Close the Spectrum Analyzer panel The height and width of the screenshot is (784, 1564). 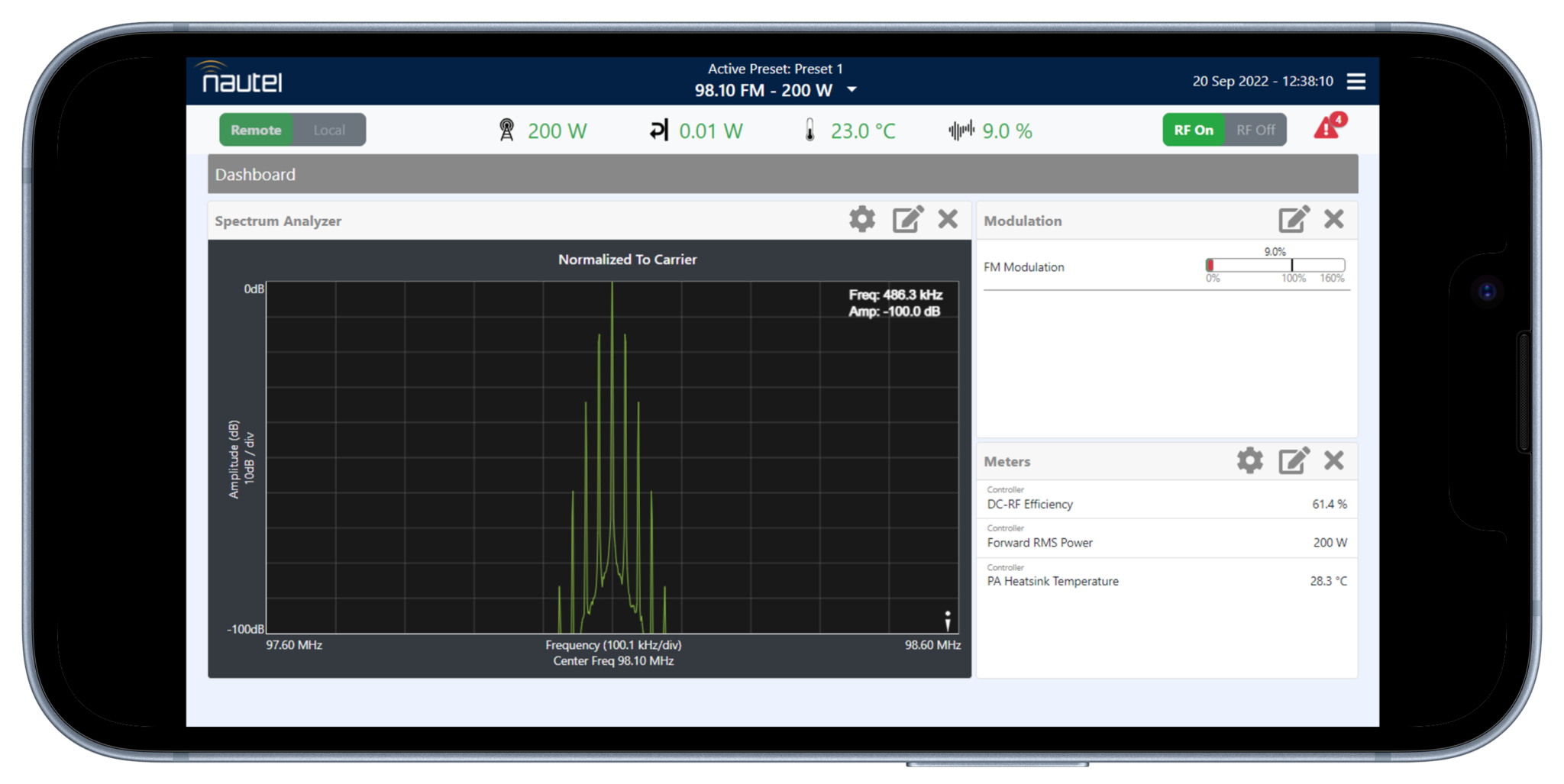948,220
